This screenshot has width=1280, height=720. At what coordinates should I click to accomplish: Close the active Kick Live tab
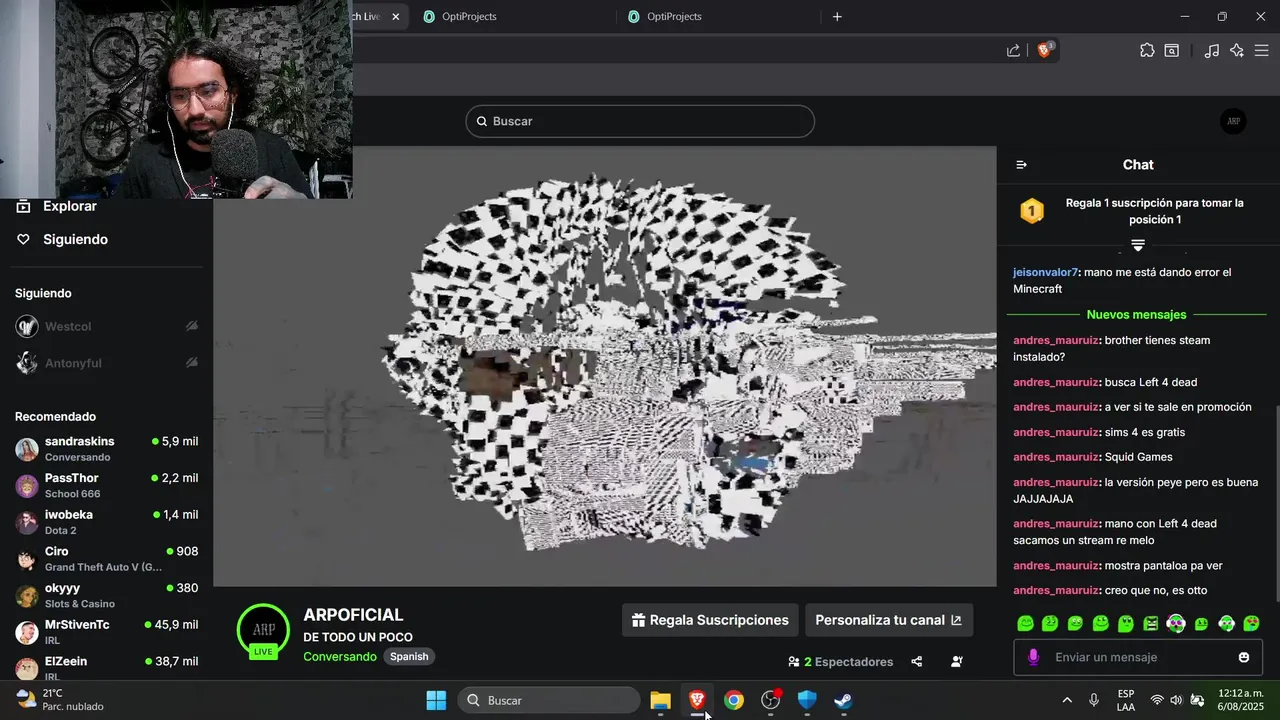(396, 17)
